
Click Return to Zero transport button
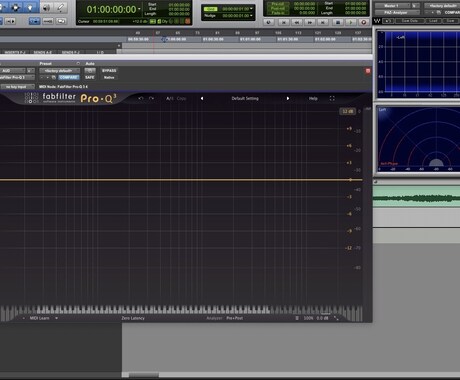click(x=284, y=22)
